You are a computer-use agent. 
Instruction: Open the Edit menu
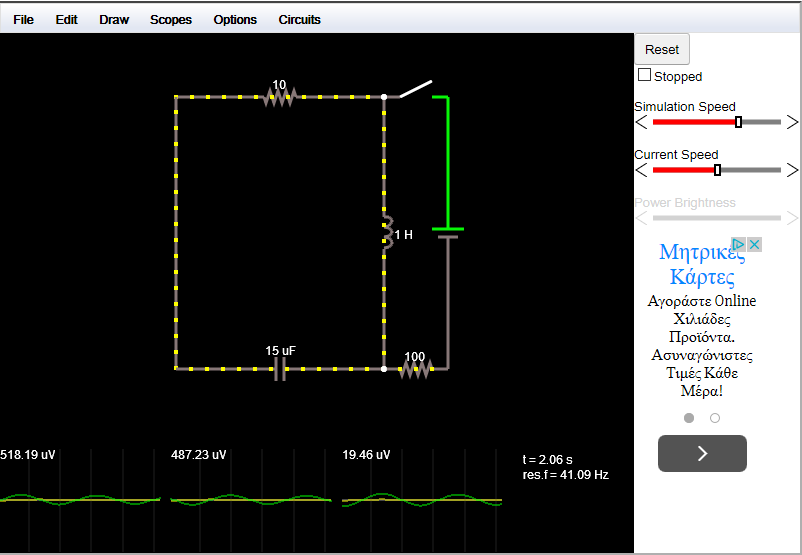point(66,19)
